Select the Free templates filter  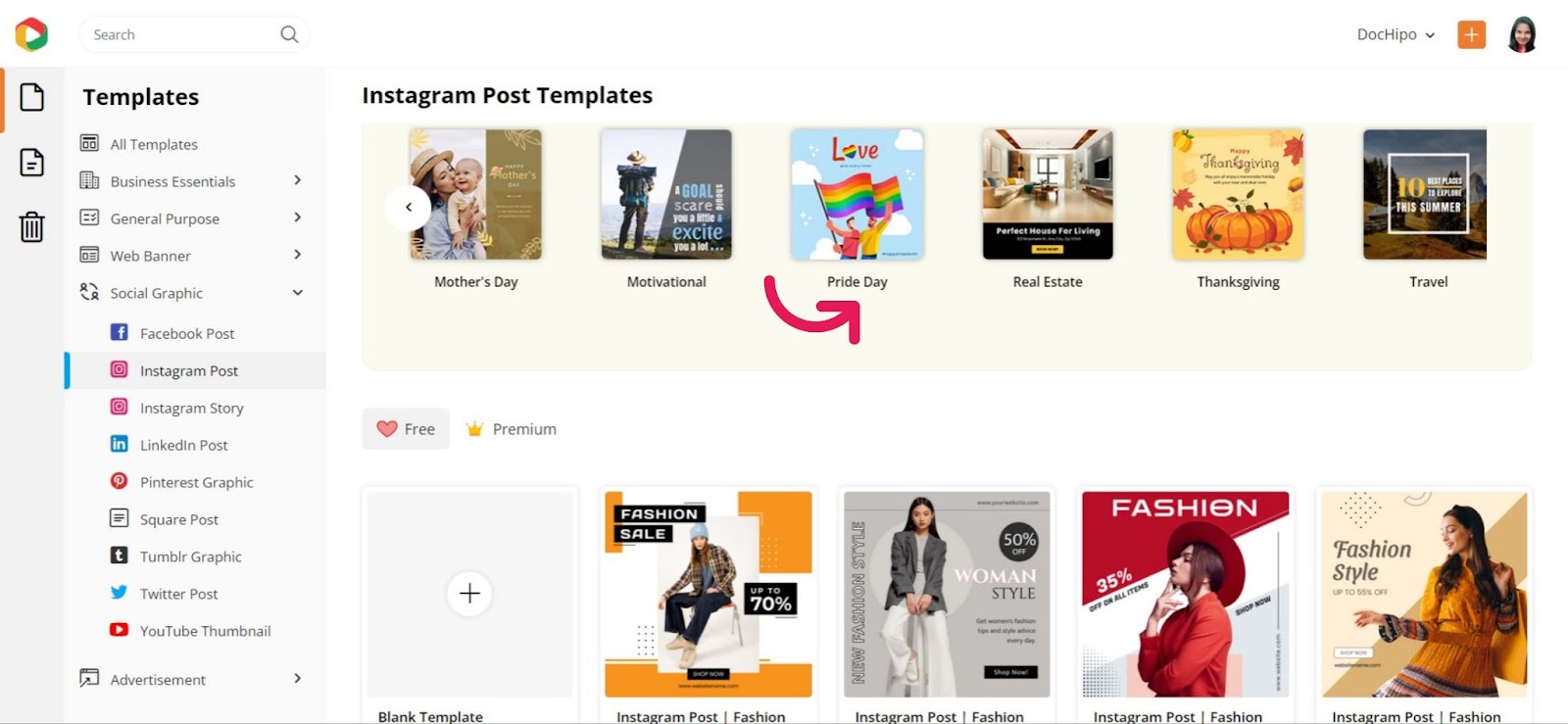point(406,429)
